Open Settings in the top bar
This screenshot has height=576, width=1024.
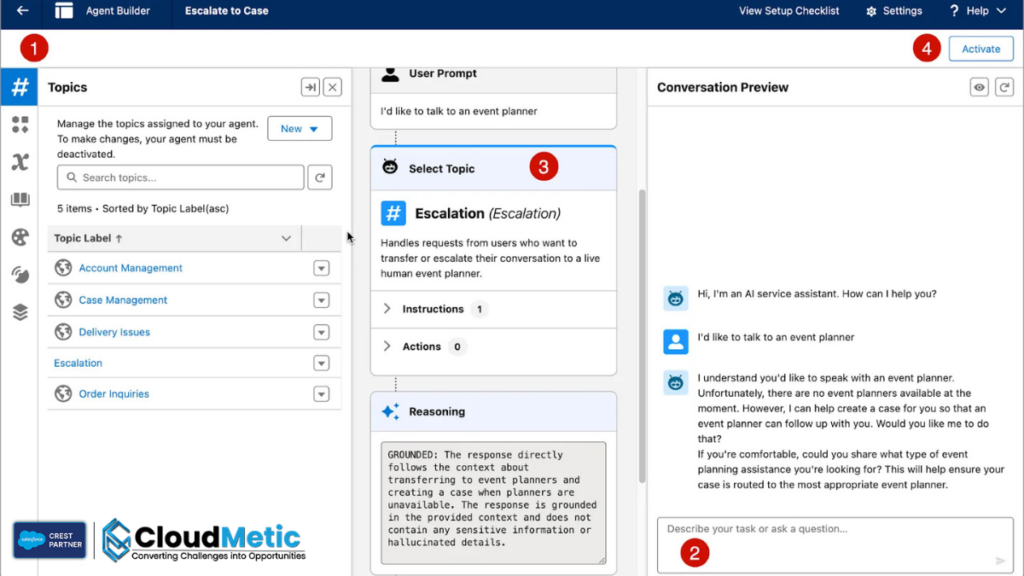893,11
